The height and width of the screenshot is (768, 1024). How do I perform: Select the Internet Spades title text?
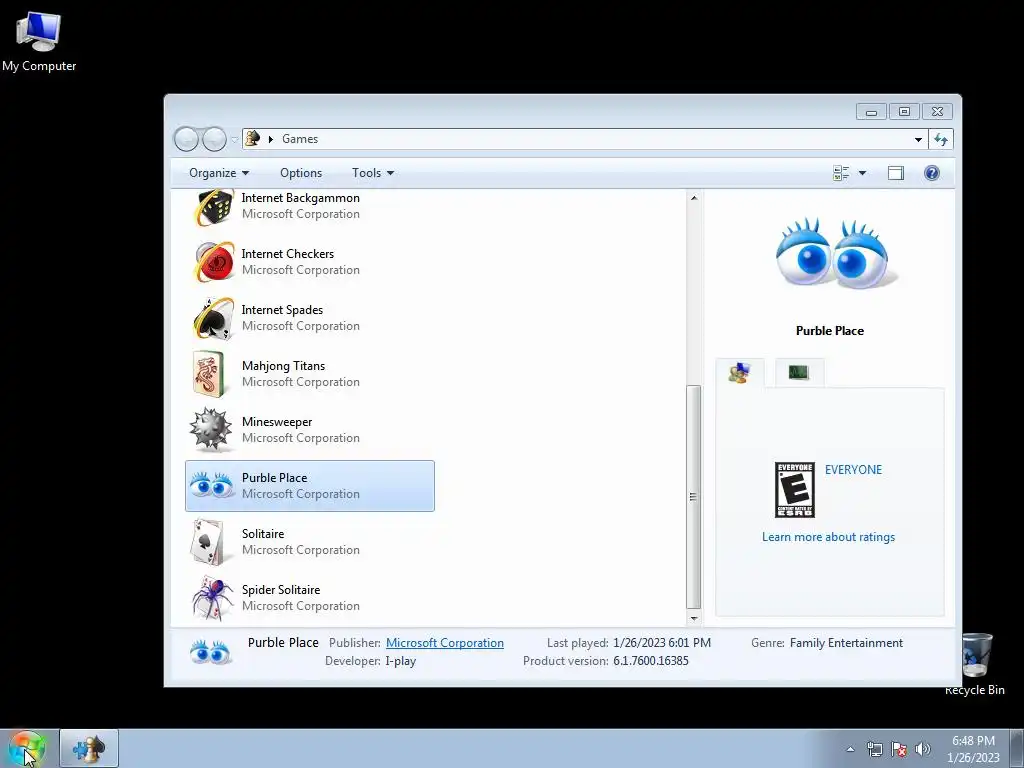(x=282, y=310)
